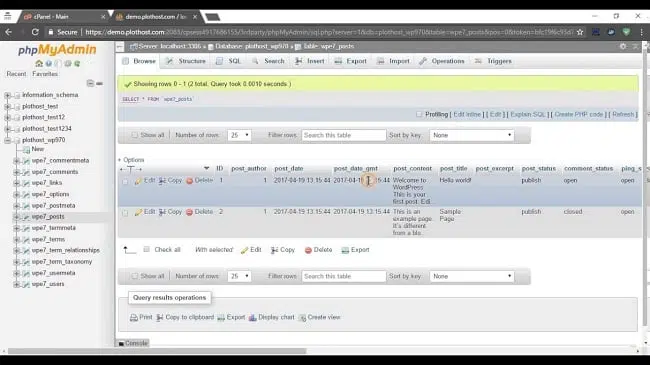Click the Print results icon
650x365 pixels.
[x=134, y=317]
